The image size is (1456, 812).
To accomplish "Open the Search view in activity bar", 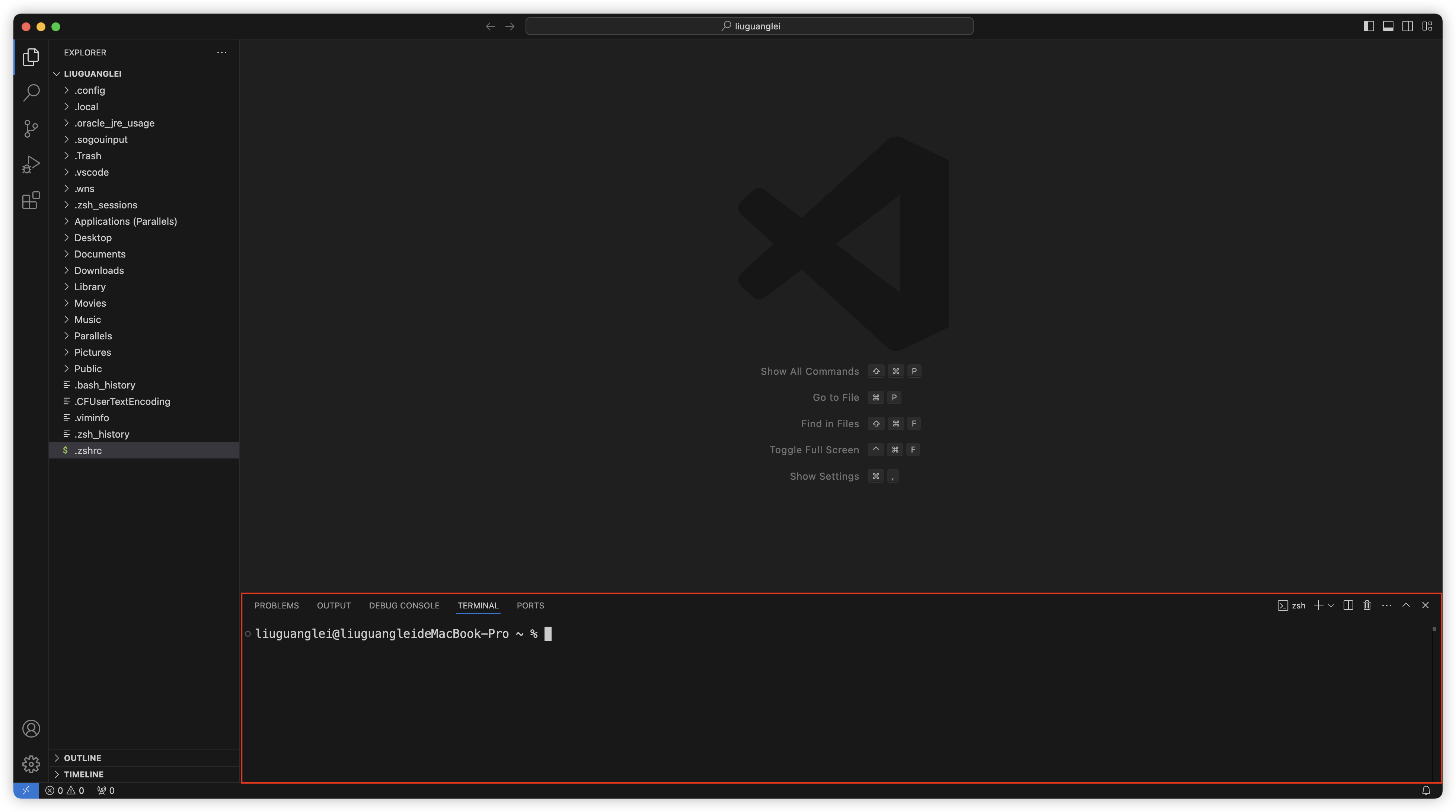I will tap(31, 93).
